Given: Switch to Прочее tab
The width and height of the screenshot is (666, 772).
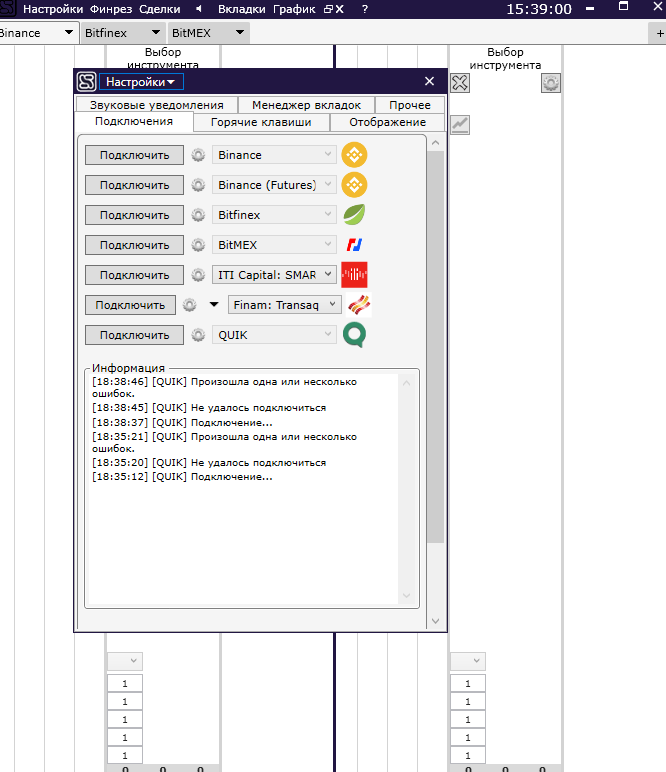Looking at the screenshot, I should point(410,105).
